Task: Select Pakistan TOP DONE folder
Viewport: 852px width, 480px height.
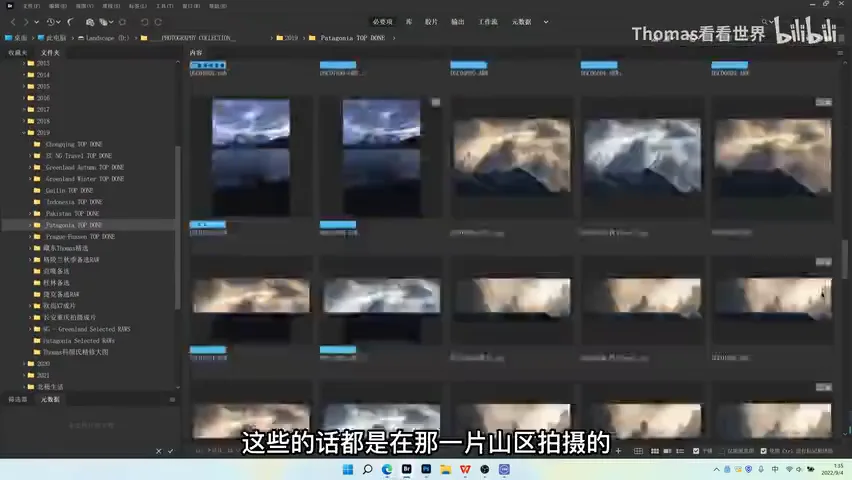Action: [72, 214]
